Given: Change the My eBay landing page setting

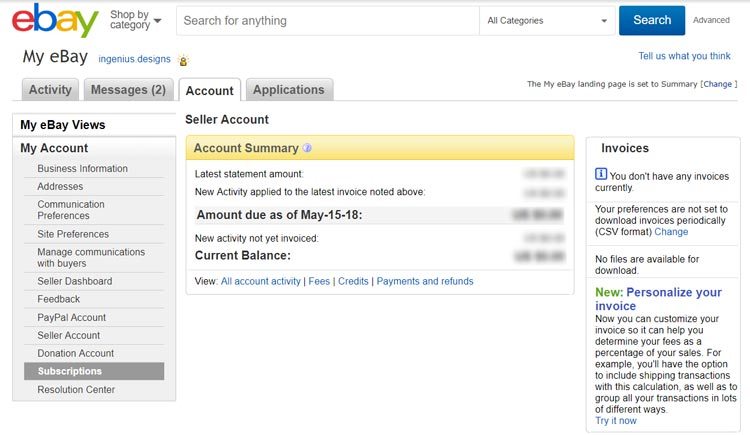Looking at the screenshot, I should [x=717, y=84].
